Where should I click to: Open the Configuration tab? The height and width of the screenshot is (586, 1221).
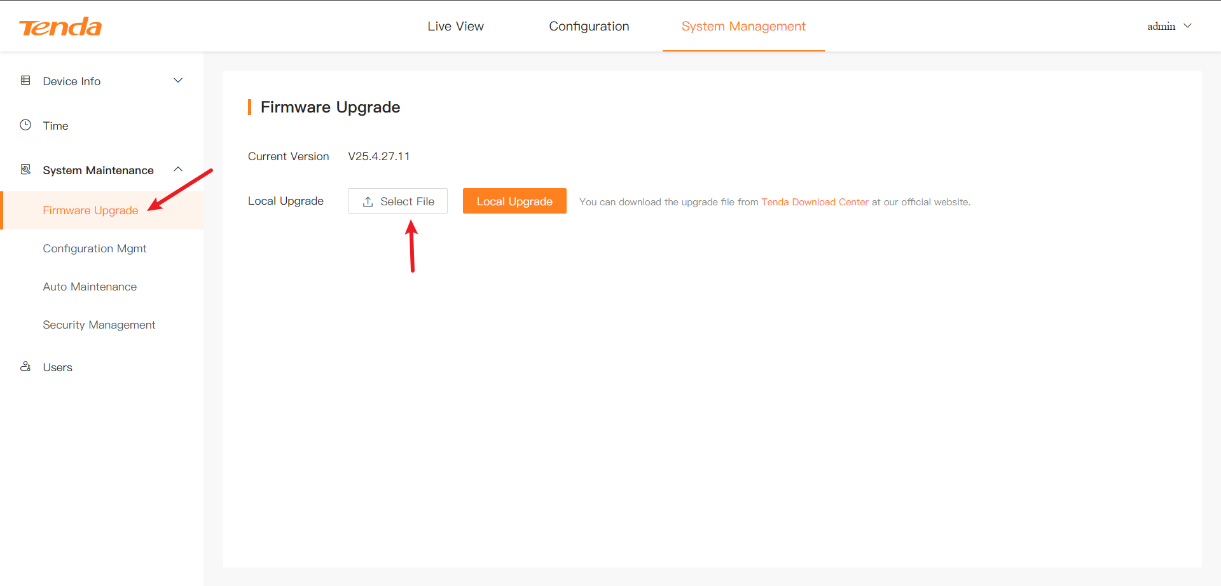click(589, 26)
